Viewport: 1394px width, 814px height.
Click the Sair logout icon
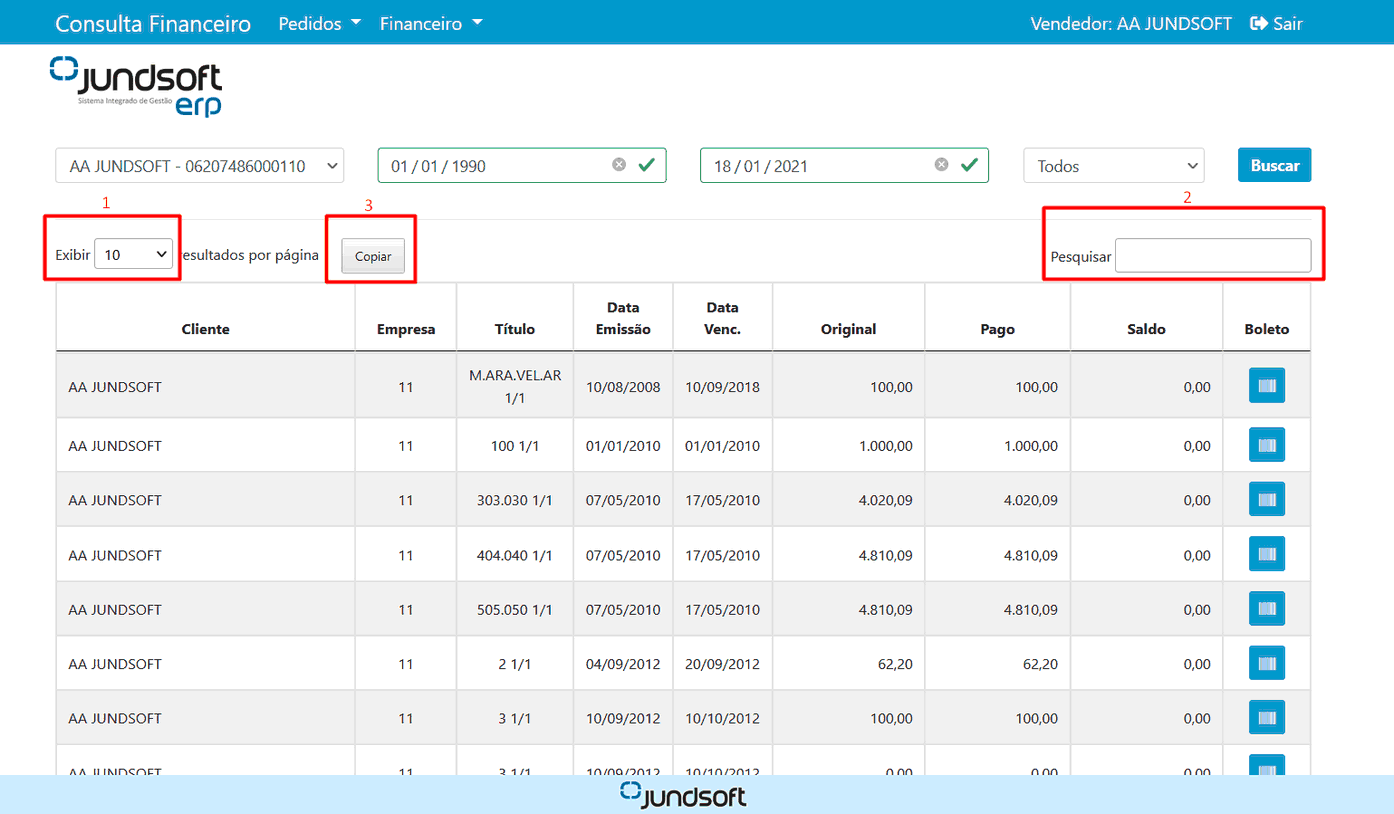point(1259,23)
